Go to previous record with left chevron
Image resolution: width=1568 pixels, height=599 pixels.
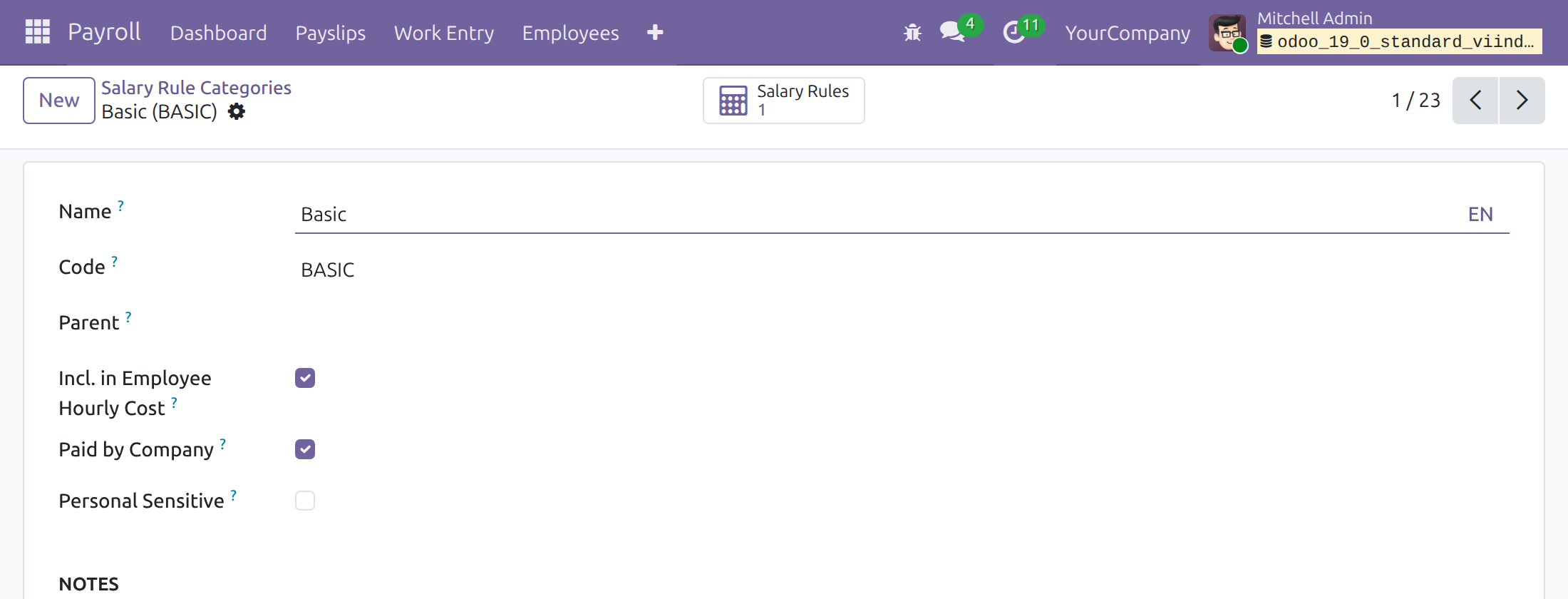click(x=1475, y=101)
